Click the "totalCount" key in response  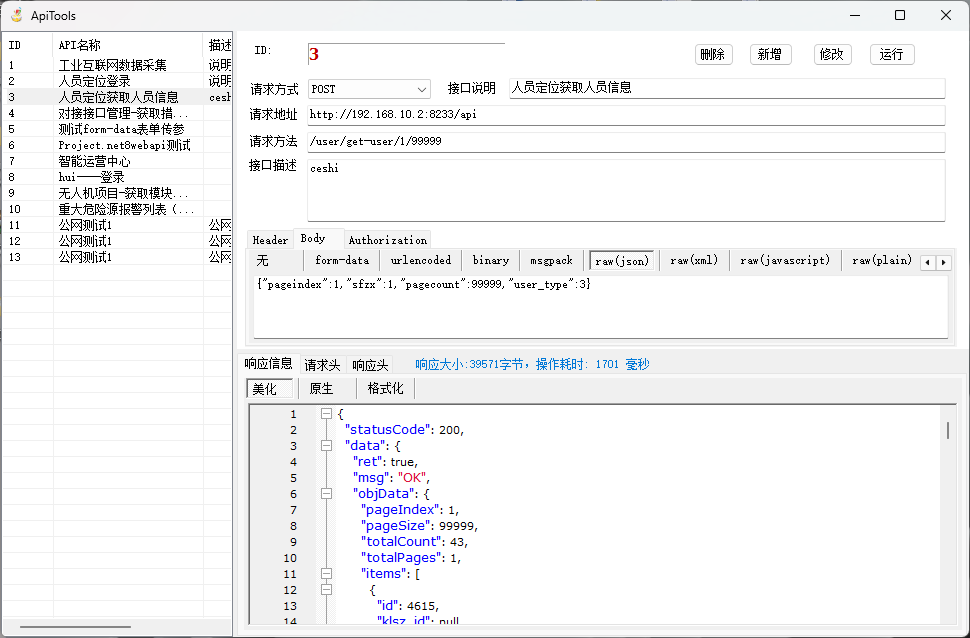point(402,541)
